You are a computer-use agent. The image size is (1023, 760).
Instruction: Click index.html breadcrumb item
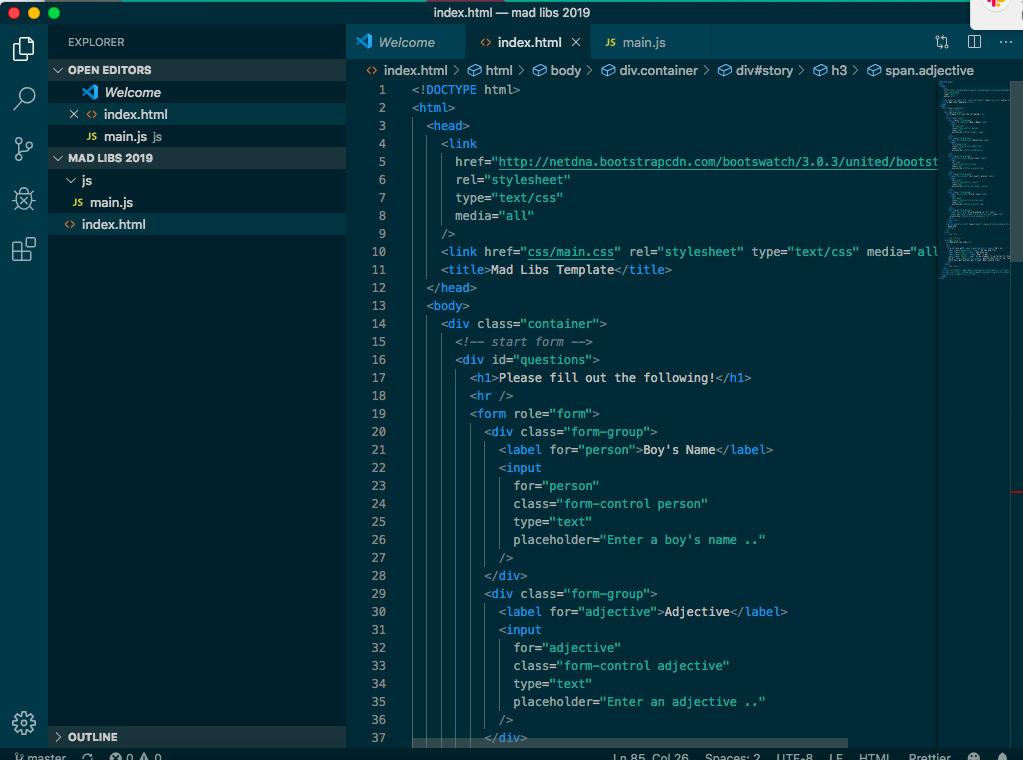click(x=406, y=70)
